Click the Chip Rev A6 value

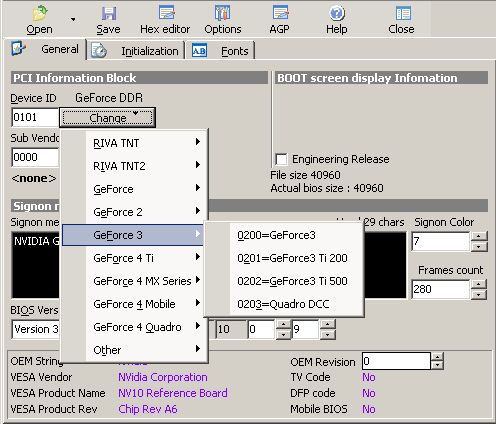148,409
